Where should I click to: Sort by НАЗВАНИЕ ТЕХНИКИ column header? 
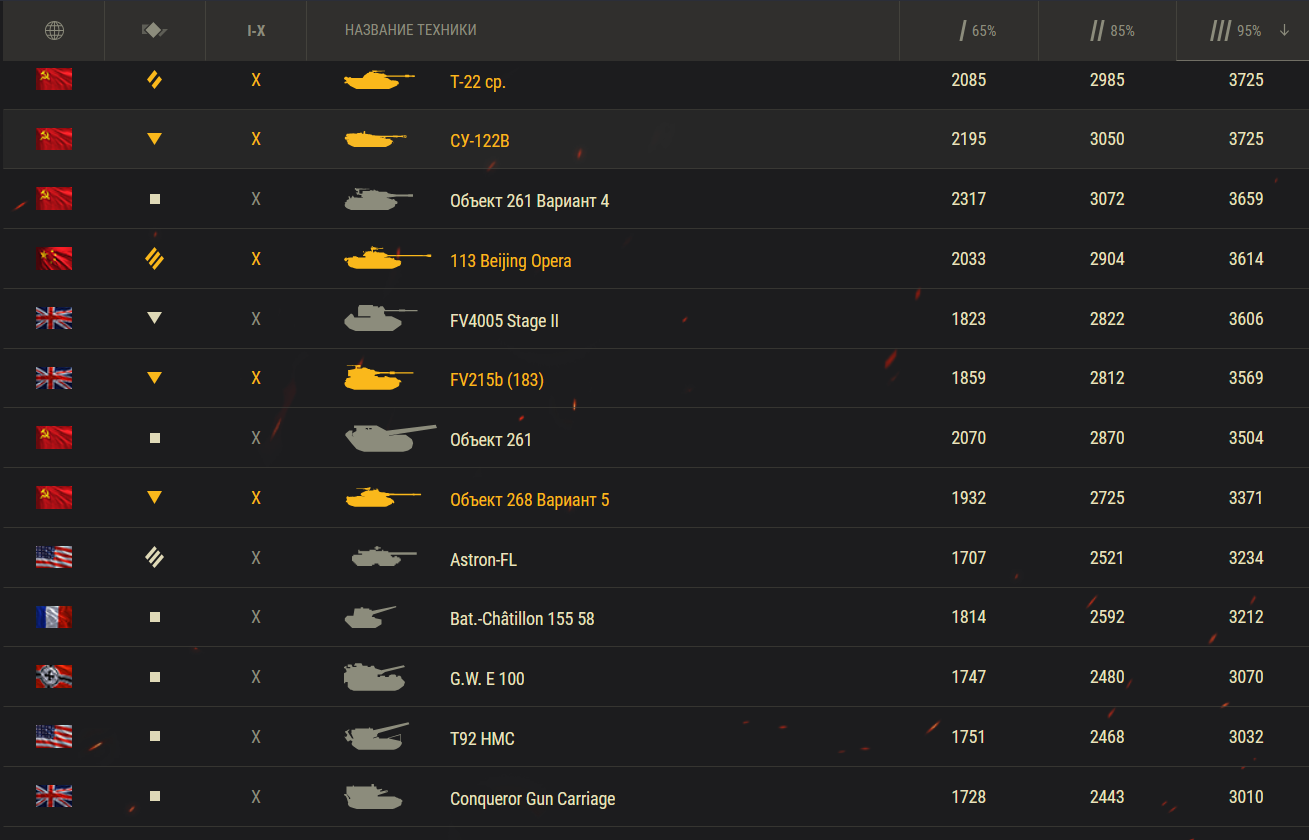410,31
